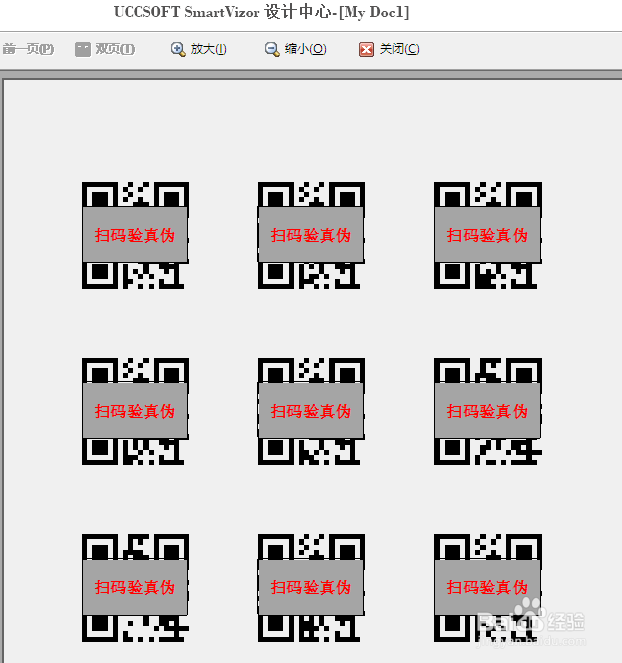Click the disabled 双页 button label

click(115, 49)
